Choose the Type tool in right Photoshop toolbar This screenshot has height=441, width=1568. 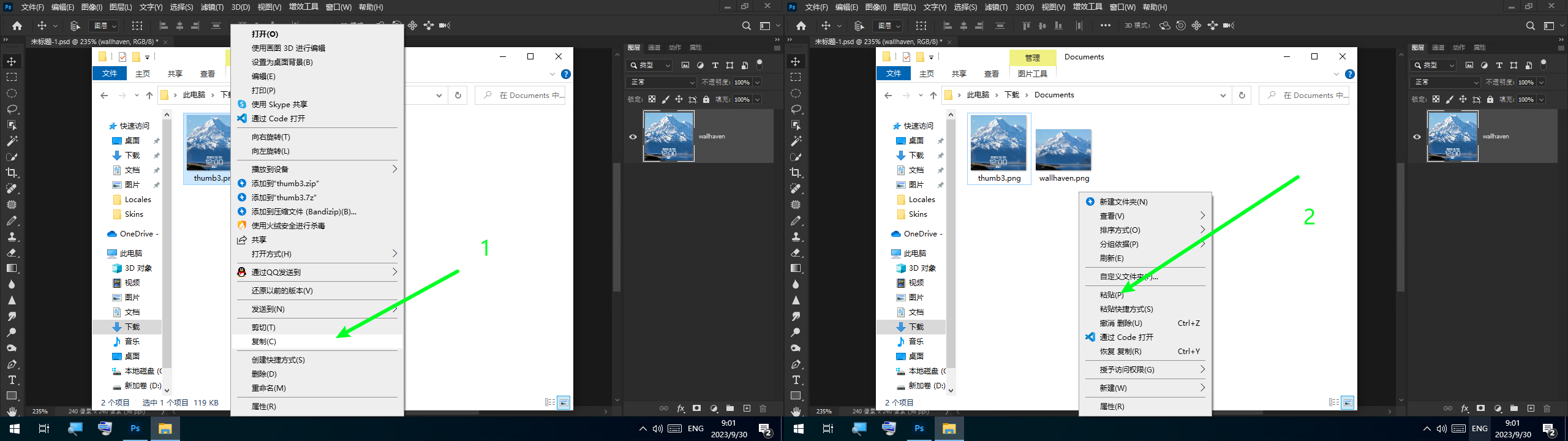[796, 380]
